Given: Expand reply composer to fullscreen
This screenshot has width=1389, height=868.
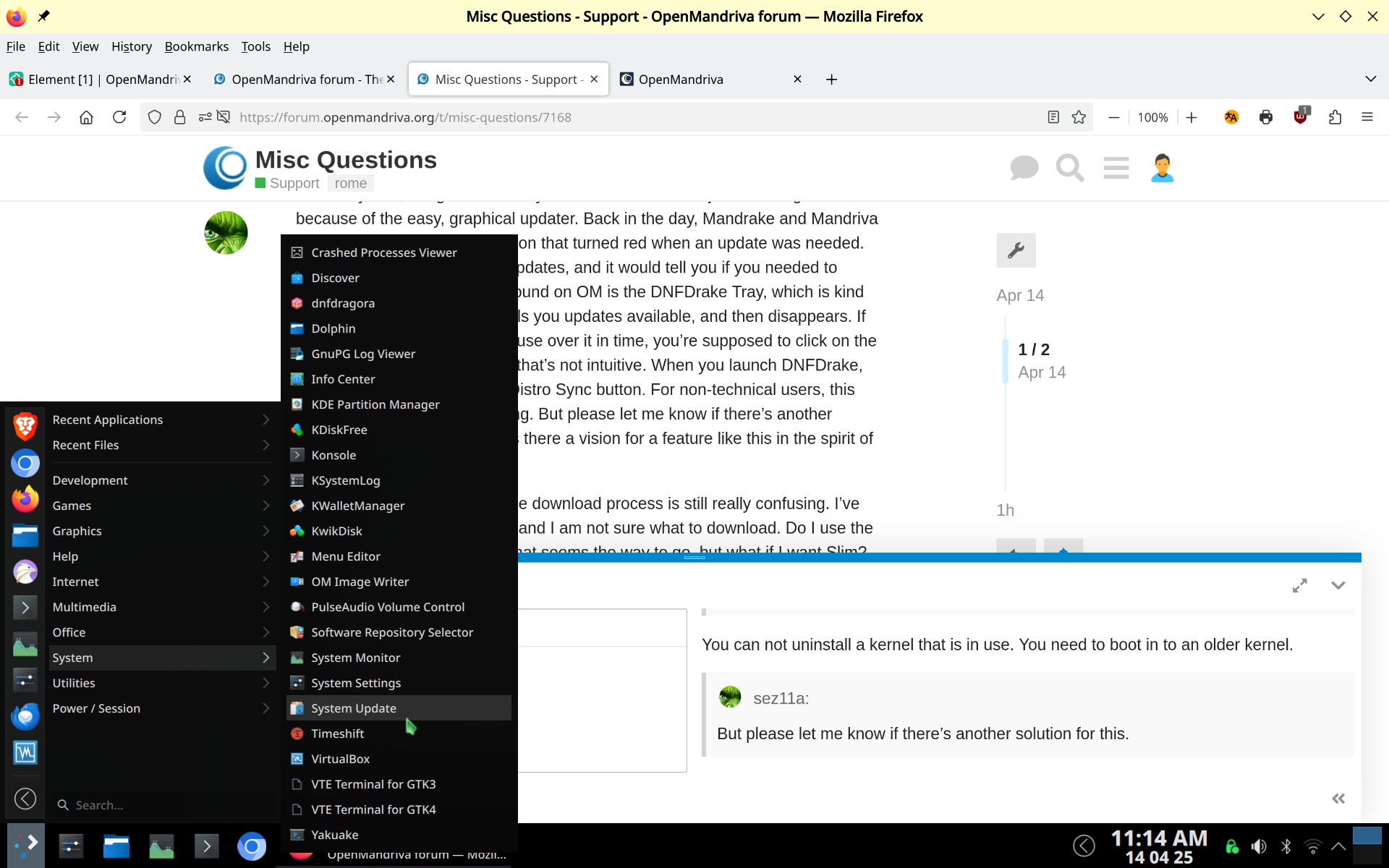Looking at the screenshot, I should coord(1299,585).
